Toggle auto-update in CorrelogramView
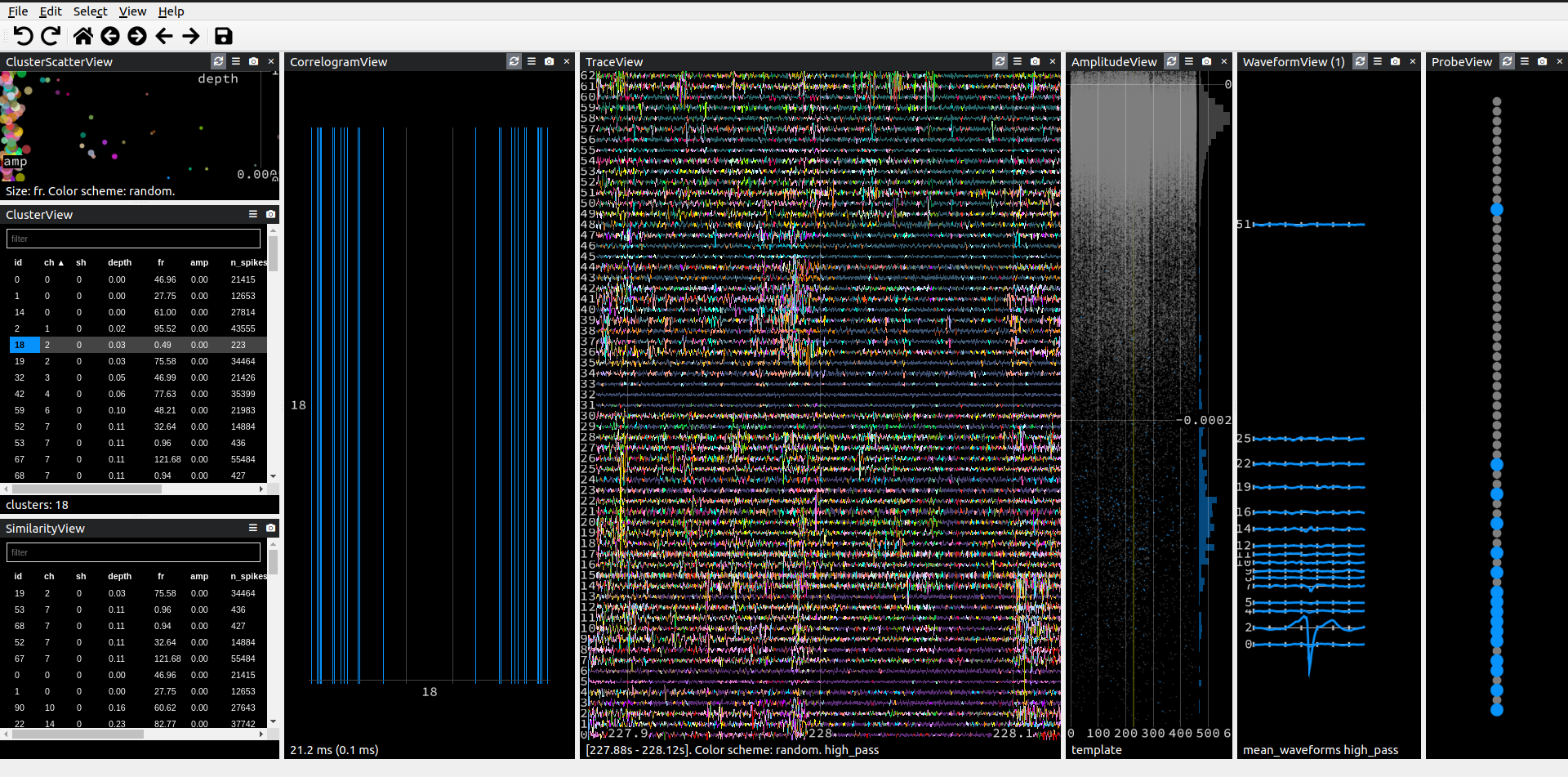 514,61
